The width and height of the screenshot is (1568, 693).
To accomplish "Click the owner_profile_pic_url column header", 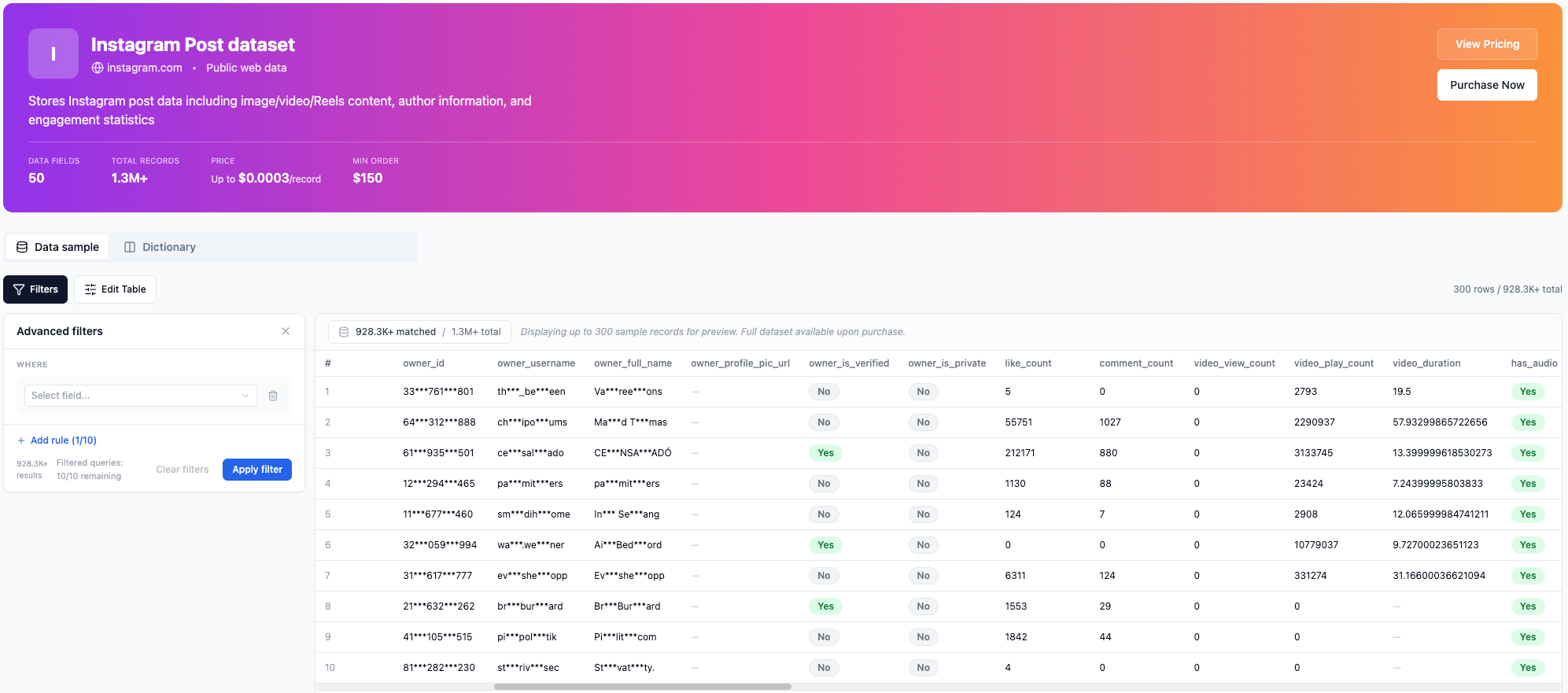I will 740,363.
